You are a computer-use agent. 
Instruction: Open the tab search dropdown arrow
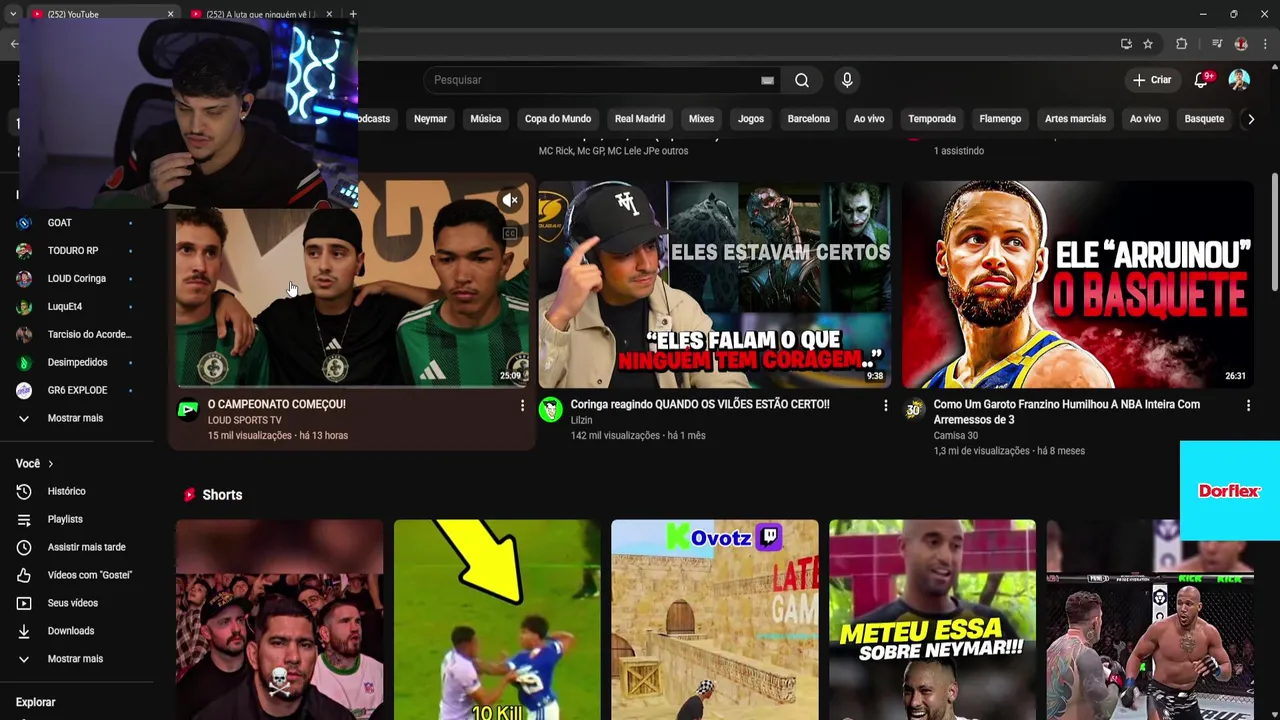13,14
